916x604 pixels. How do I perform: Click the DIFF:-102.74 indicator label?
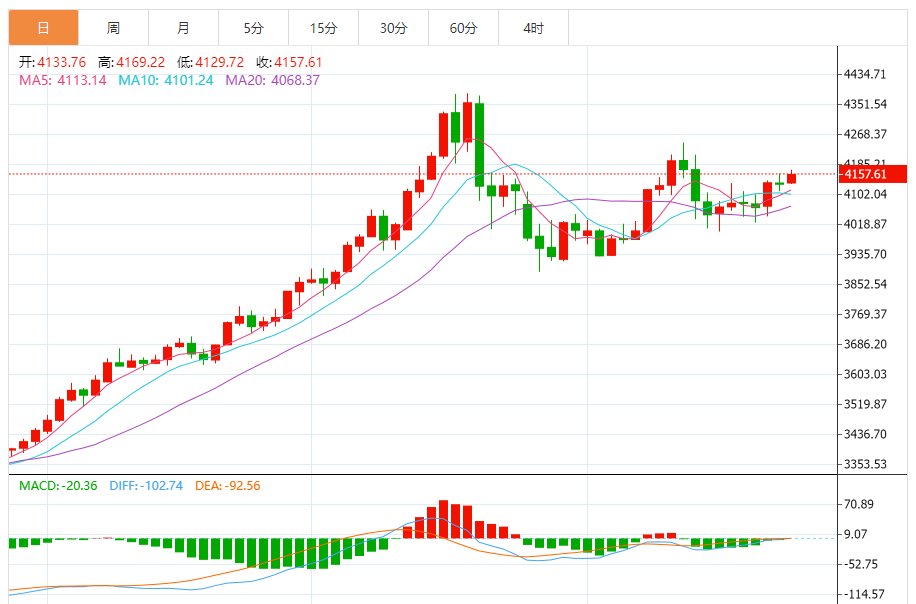(146, 485)
